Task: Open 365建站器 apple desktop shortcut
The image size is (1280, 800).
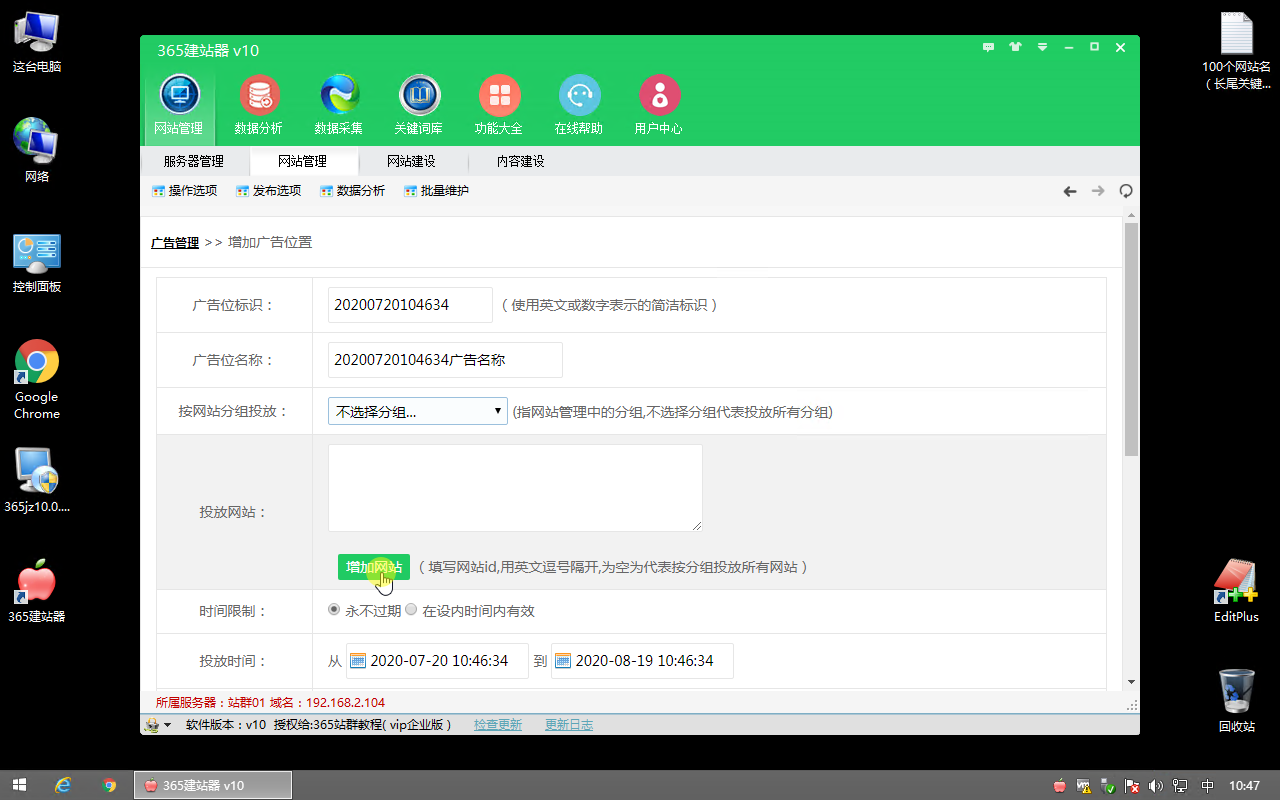Action: (37, 592)
